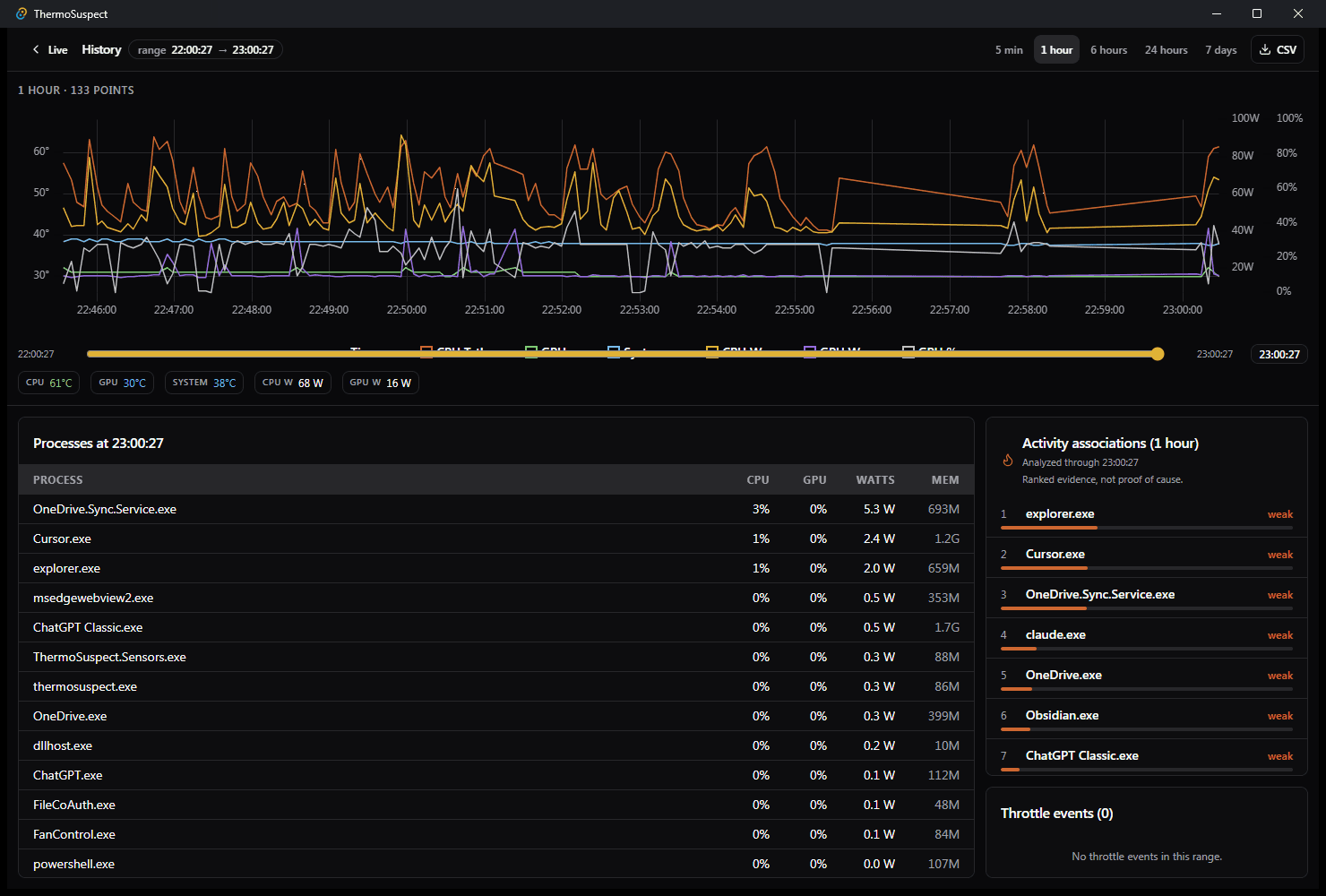Click the Processes at 23:00:27 heading
This screenshot has width=1326, height=896.
[99, 444]
